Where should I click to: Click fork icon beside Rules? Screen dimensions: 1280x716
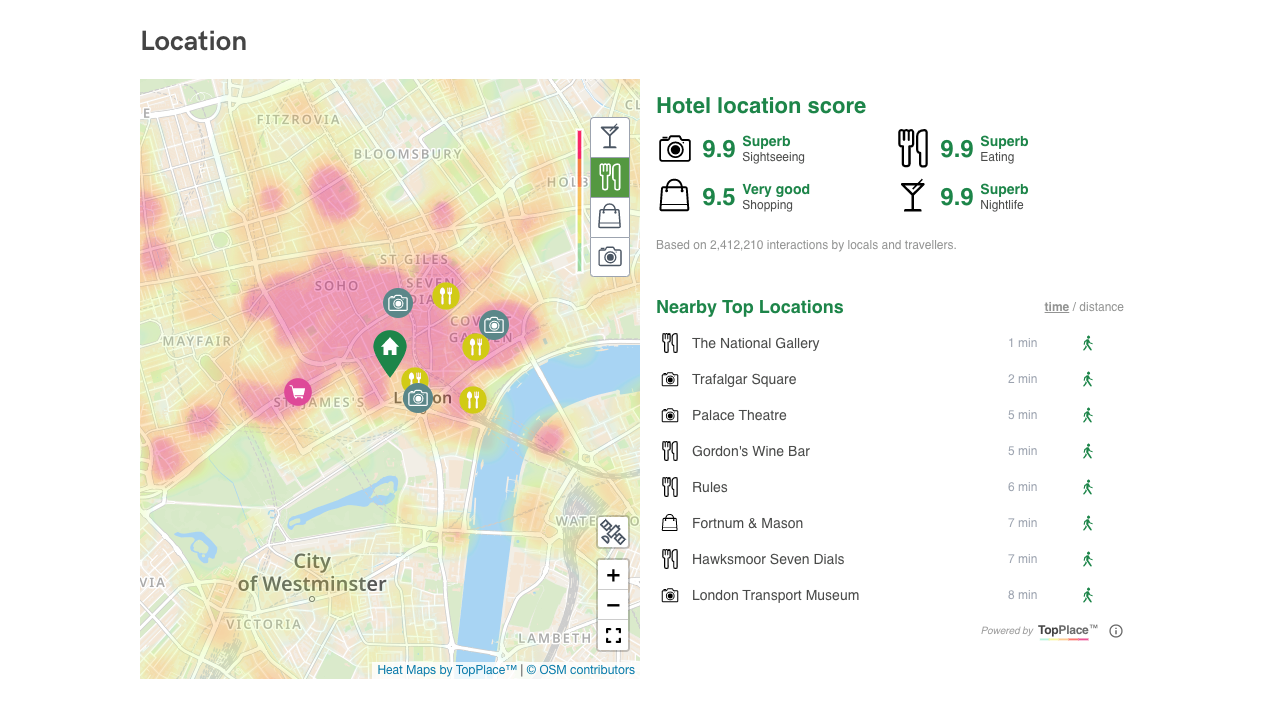[x=670, y=487]
